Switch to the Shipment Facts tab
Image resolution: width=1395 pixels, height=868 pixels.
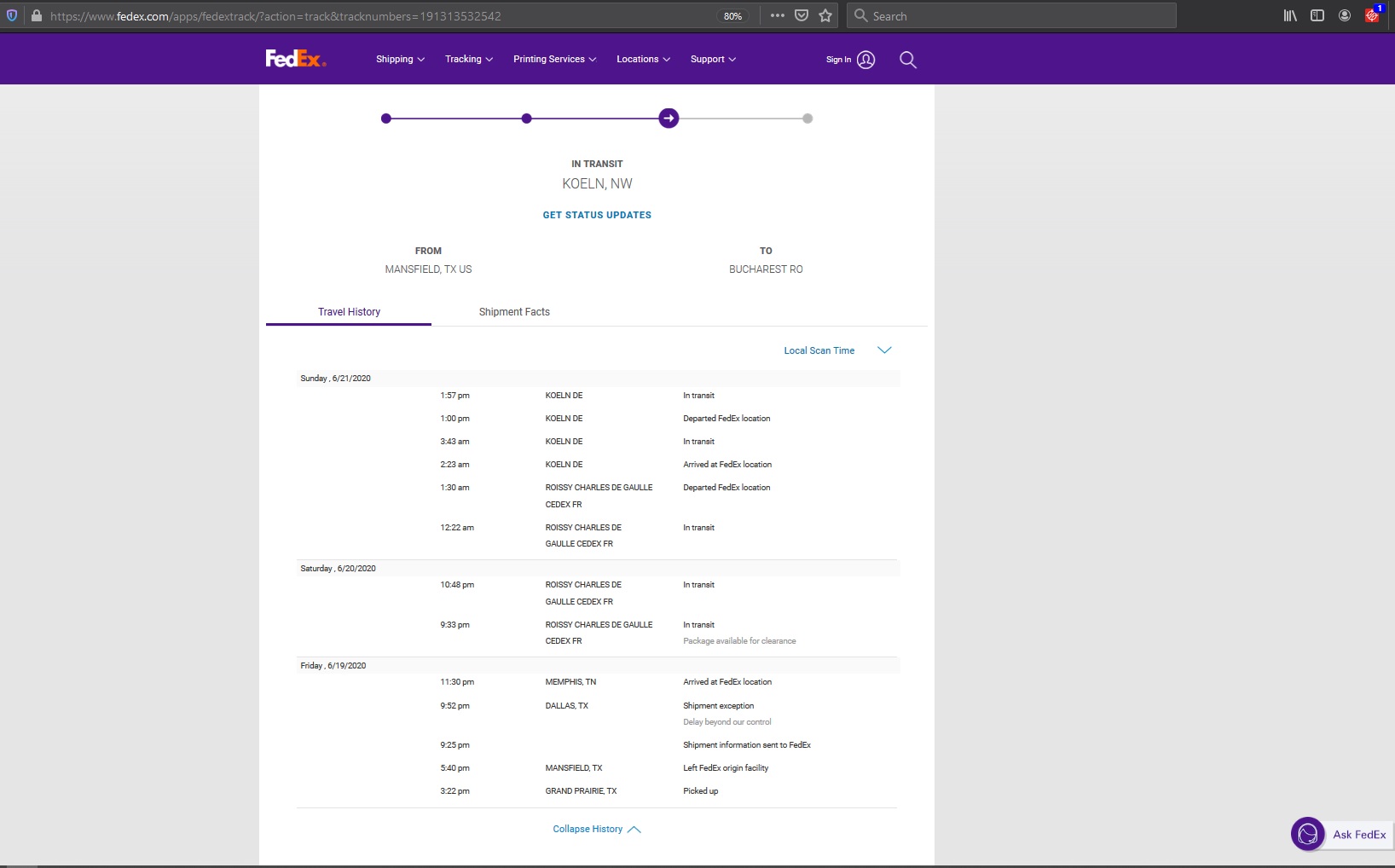(x=514, y=312)
